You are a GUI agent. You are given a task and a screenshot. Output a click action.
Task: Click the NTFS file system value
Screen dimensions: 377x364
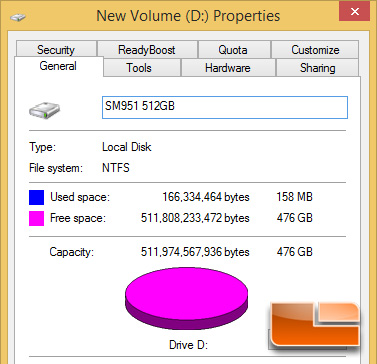pyautogui.click(x=116, y=167)
